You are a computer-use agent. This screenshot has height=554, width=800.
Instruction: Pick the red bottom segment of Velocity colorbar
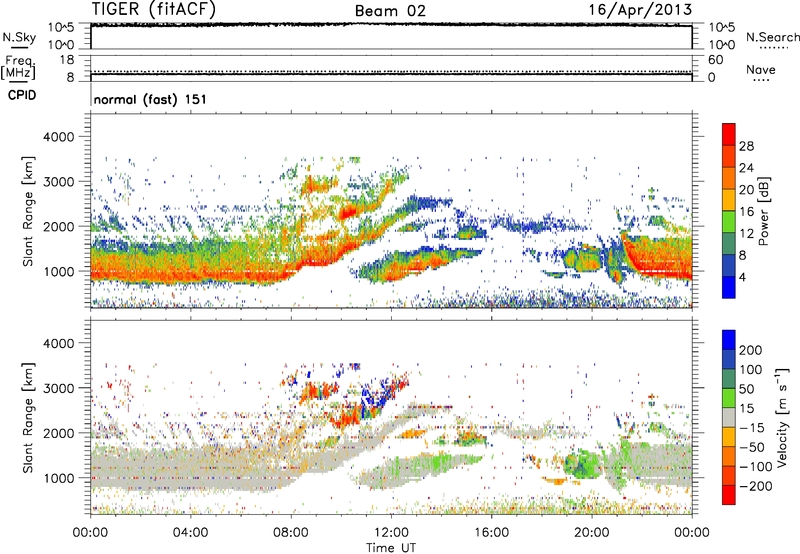point(729,496)
